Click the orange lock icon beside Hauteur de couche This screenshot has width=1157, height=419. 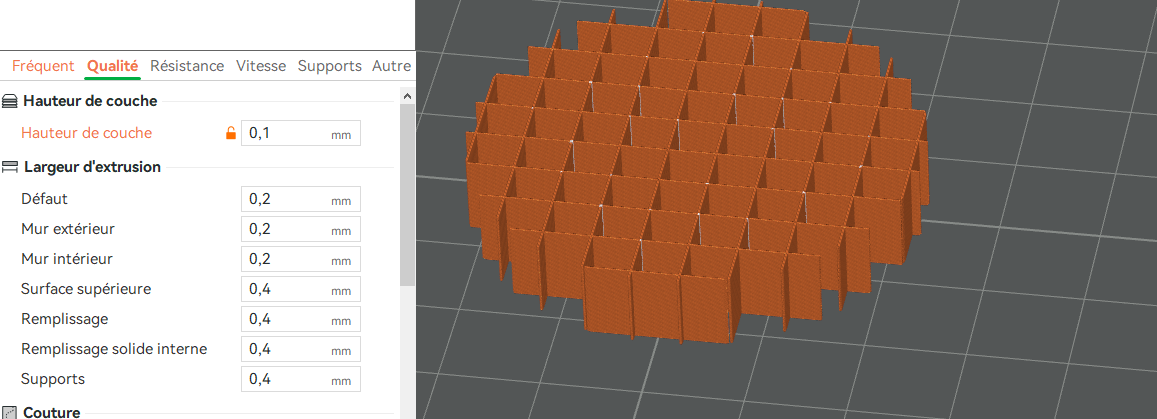(x=230, y=134)
